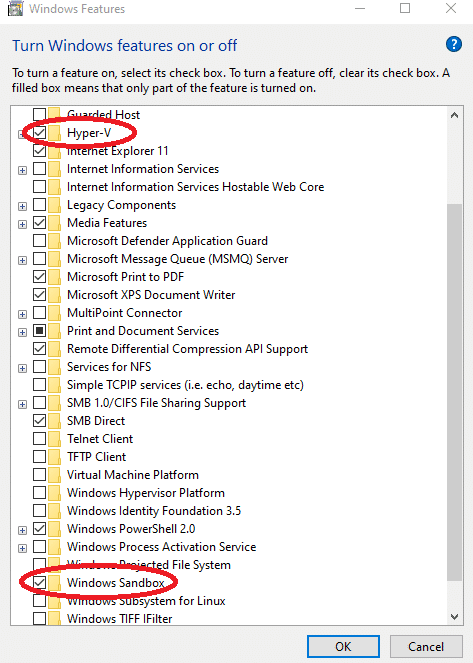Expand Print and Document Services tree

click(x=22, y=332)
